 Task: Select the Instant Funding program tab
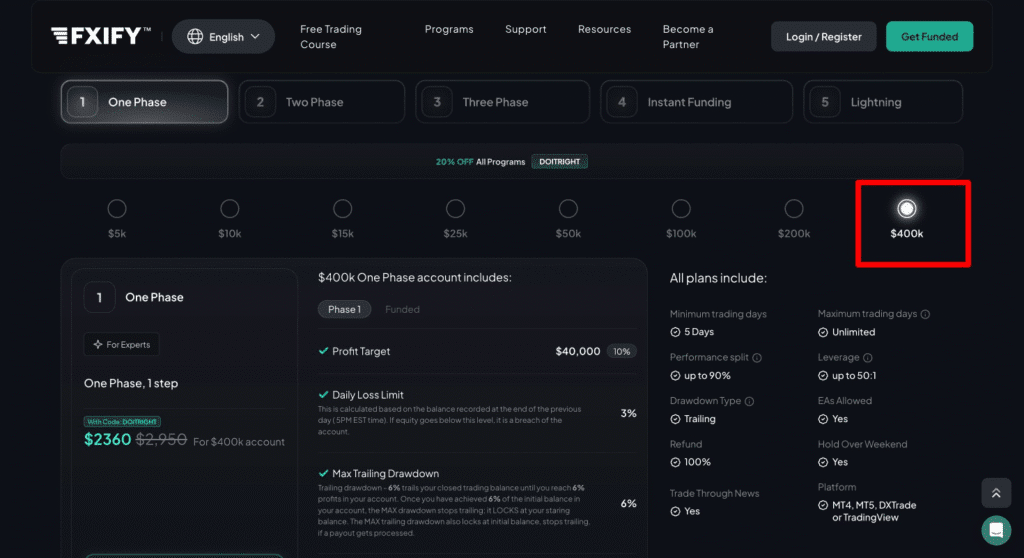tap(696, 102)
